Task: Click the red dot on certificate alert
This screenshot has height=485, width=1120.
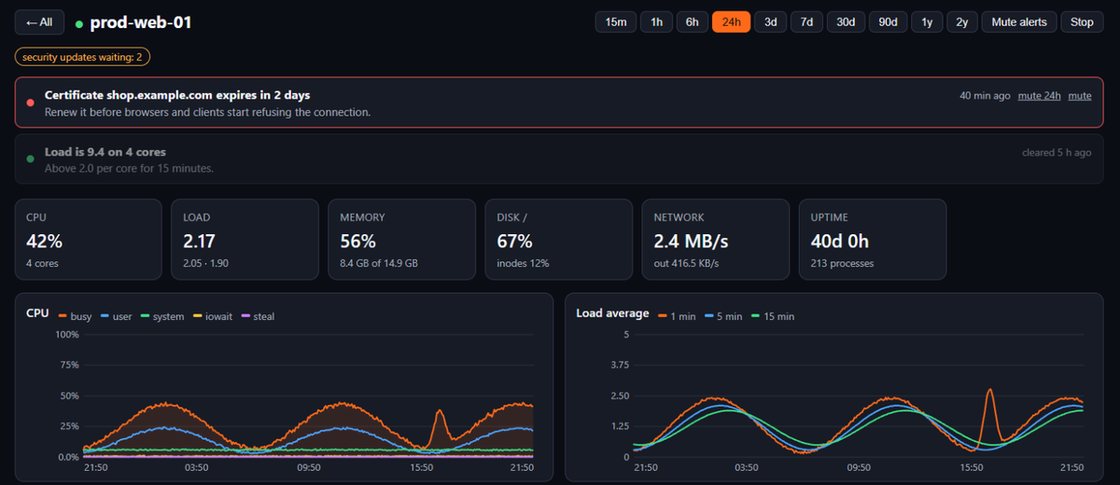Action: click(30, 102)
